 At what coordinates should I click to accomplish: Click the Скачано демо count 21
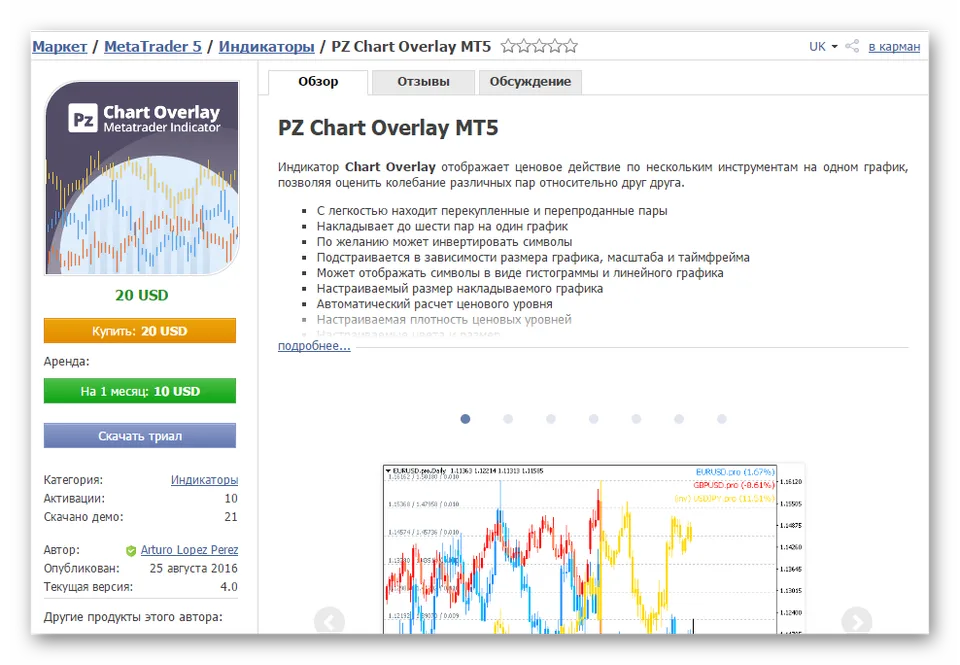(x=231, y=517)
